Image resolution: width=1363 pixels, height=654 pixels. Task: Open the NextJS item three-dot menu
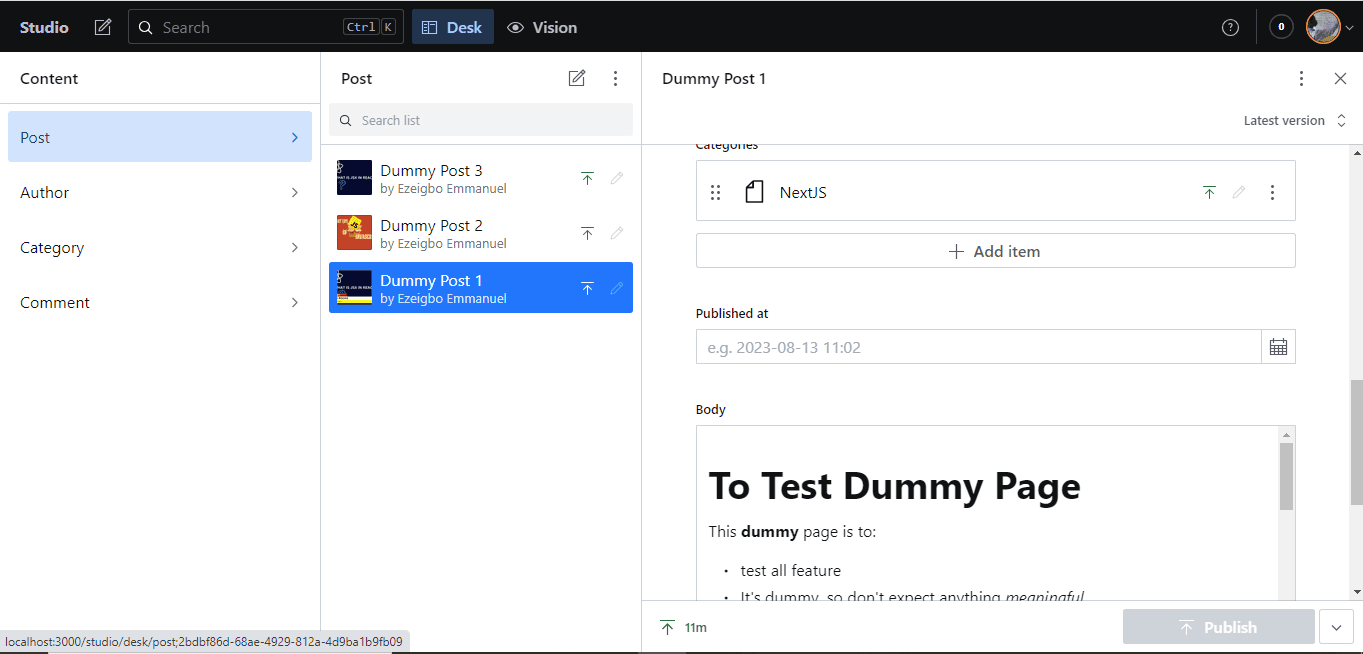coord(1272,192)
